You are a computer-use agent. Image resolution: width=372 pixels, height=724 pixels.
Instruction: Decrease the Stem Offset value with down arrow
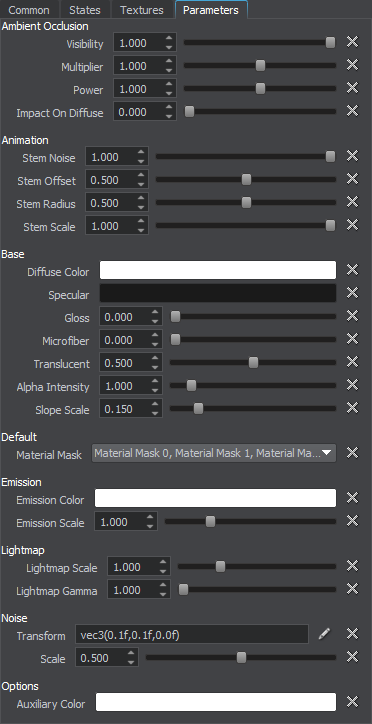click(141, 184)
